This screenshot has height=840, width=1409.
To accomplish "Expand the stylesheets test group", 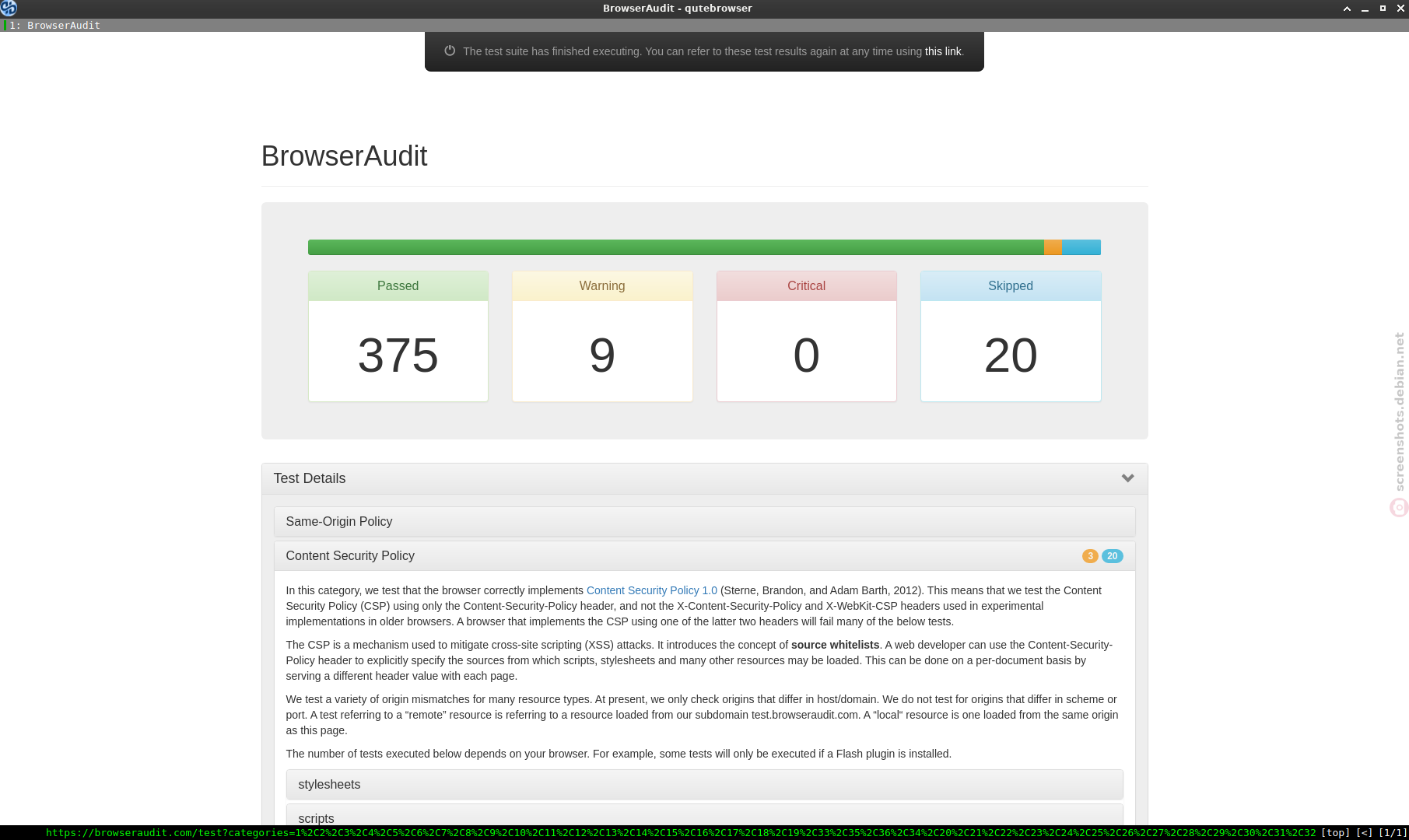I will (704, 785).
